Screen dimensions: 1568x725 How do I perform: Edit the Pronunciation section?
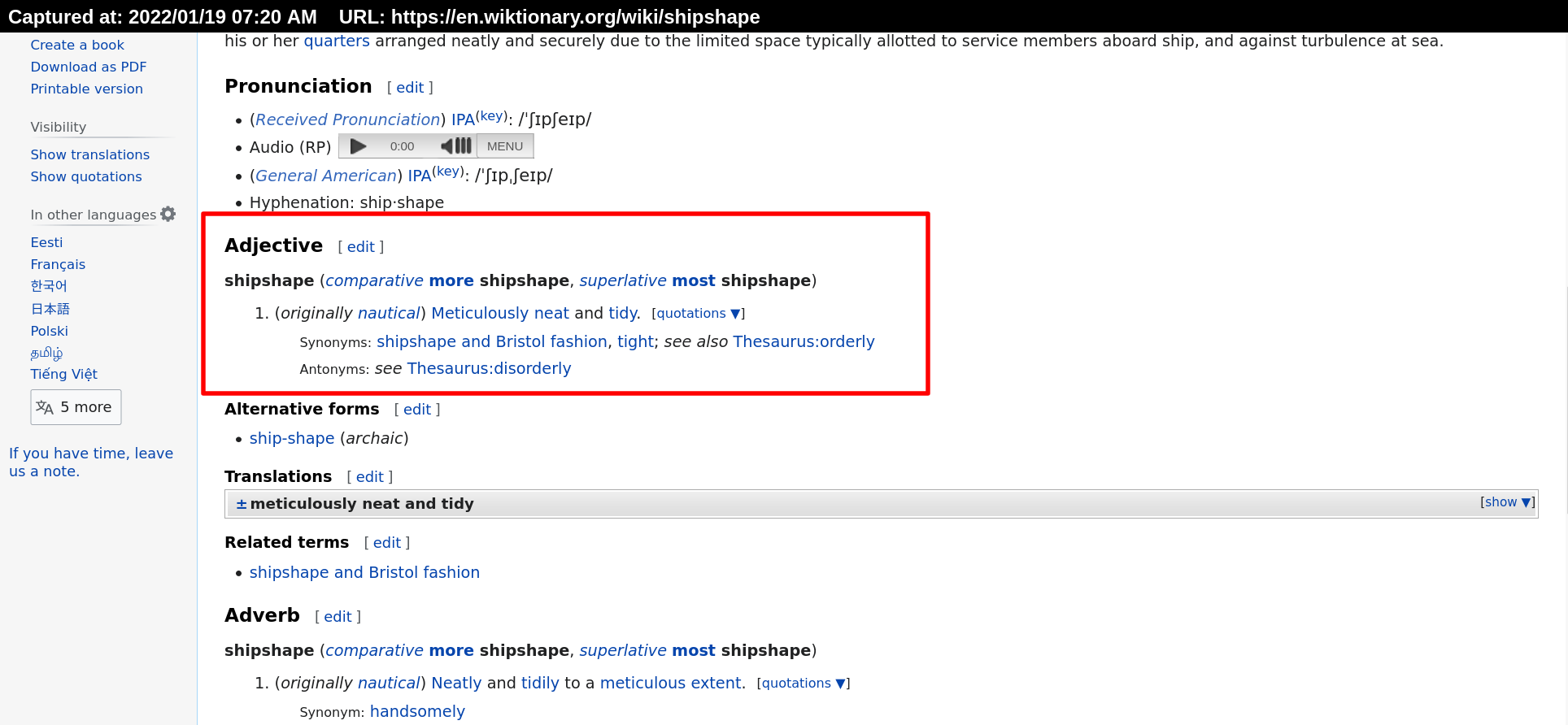coord(410,88)
